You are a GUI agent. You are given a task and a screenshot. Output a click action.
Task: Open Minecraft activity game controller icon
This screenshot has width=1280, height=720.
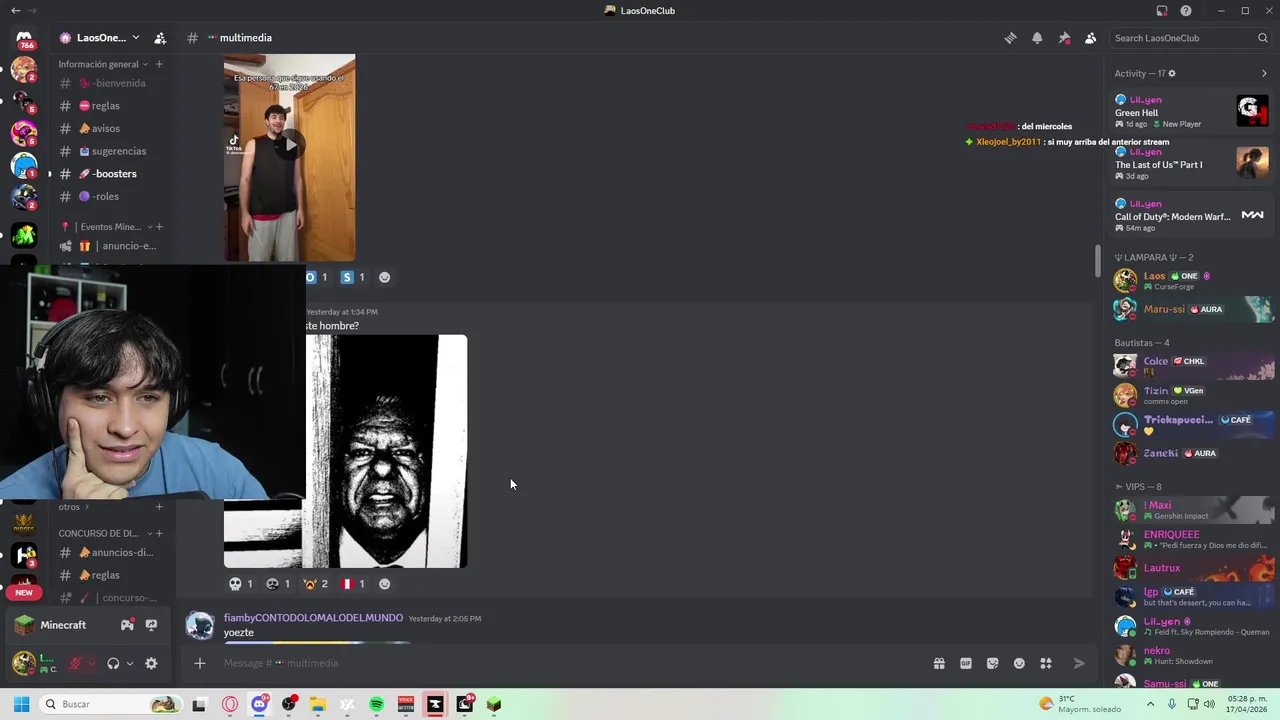click(127, 625)
